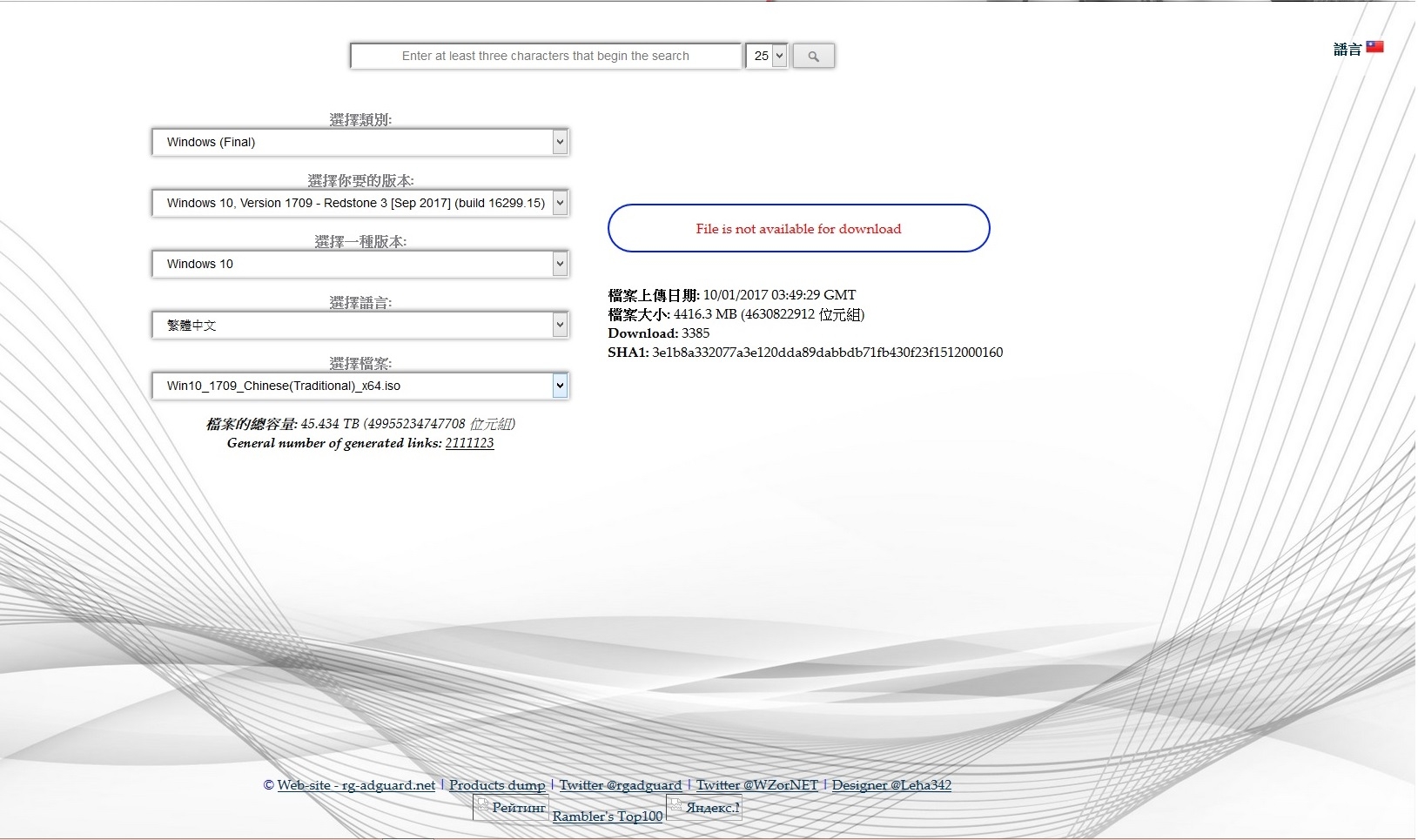Click the Download: 3385 count text
The height and width of the screenshot is (840, 1418).
tap(658, 333)
